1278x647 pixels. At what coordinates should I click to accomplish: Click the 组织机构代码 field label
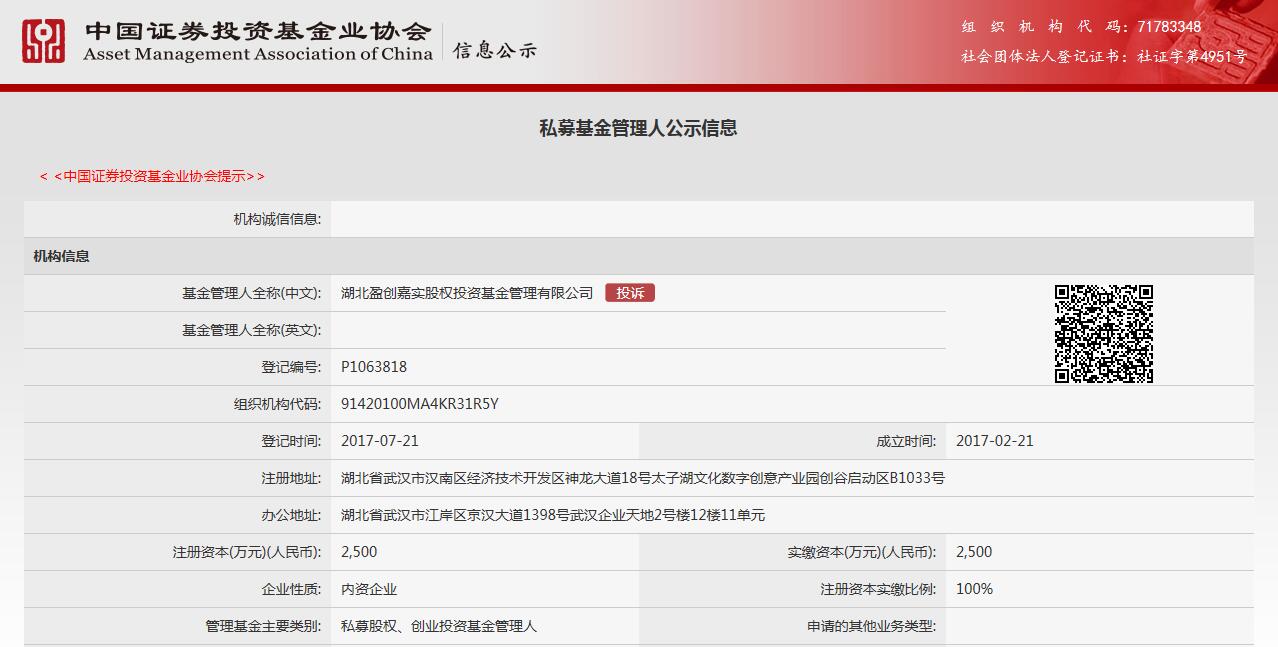click(x=277, y=404)
